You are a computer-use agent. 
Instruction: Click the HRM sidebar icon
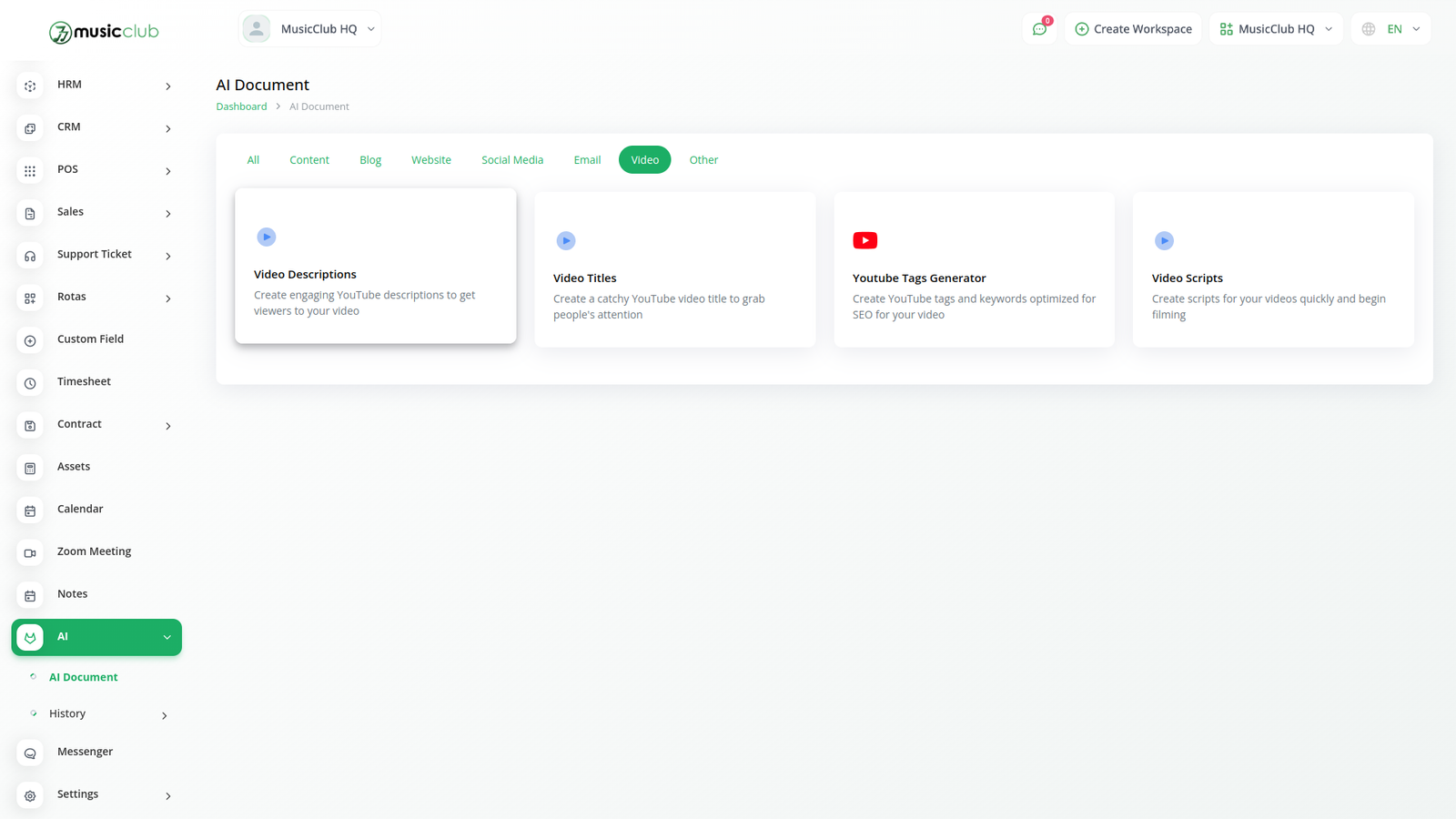pos(30,86)
